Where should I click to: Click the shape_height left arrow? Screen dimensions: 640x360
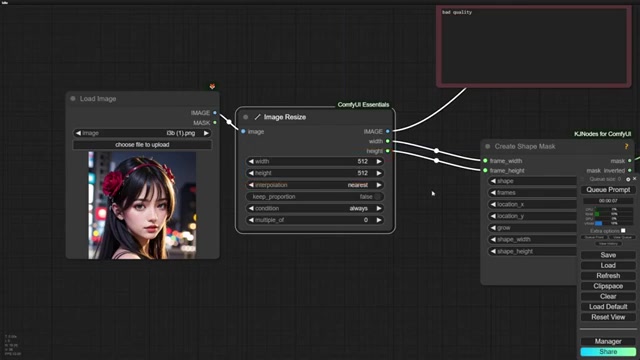click(x=493, y=251)
